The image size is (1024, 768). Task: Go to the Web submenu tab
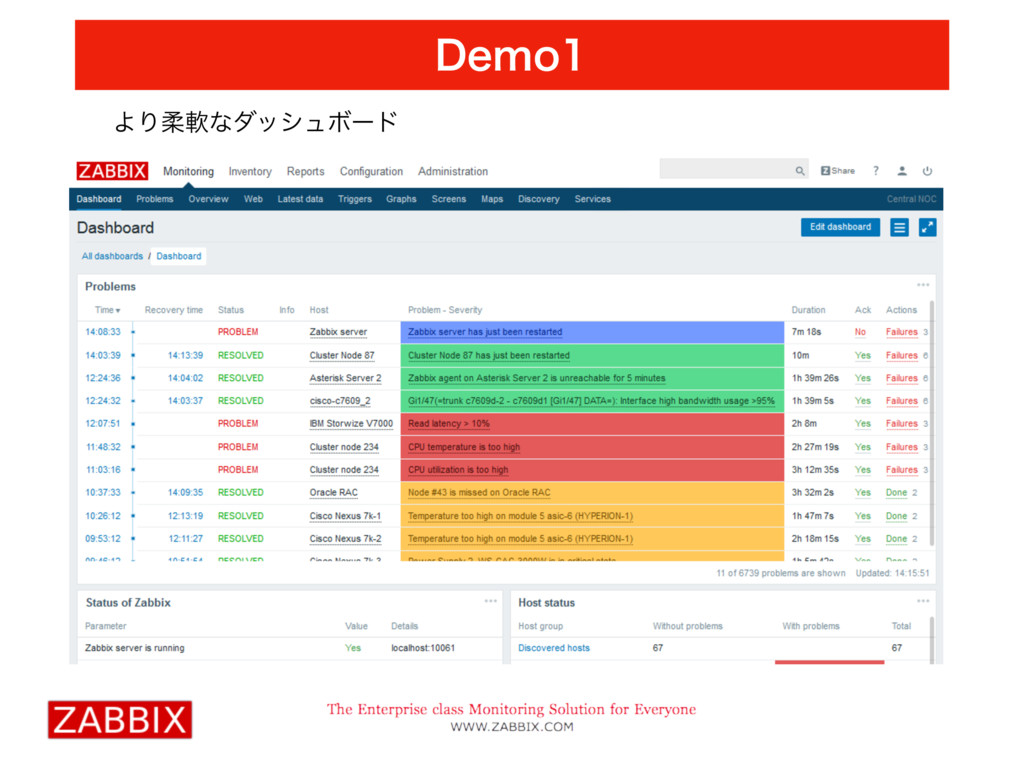253,199
